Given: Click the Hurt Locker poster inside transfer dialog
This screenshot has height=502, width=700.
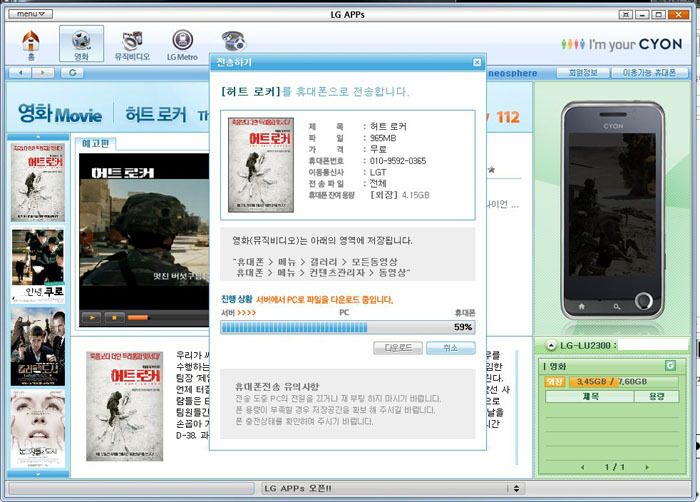Looking at the screenshot, I should point(261,165).
